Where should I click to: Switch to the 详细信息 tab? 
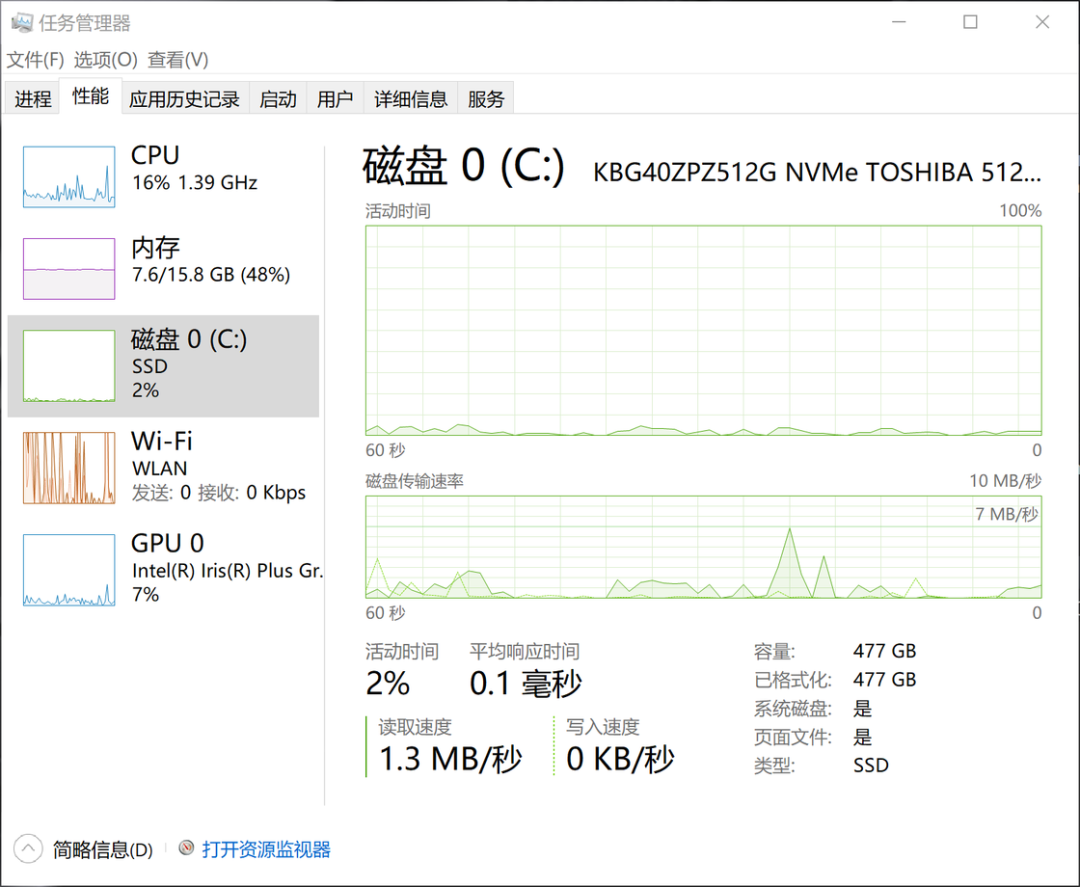click(x=411, y=99)
